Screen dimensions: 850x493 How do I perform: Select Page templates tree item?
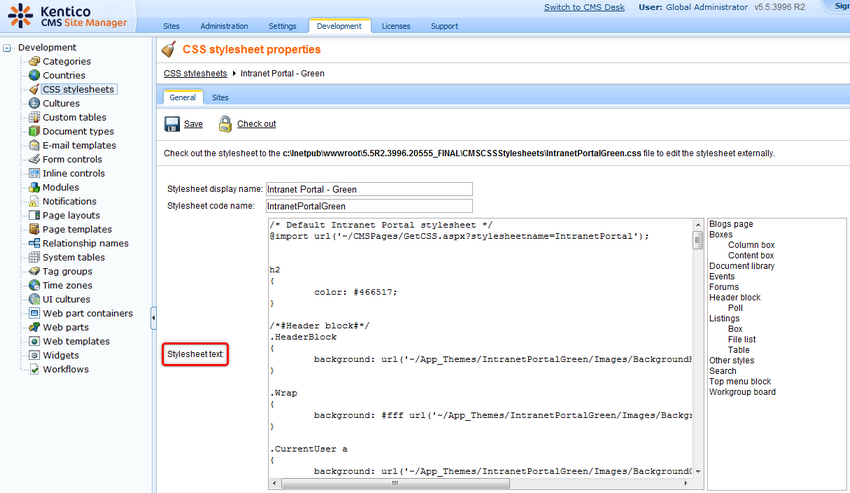tap(77, 229)
